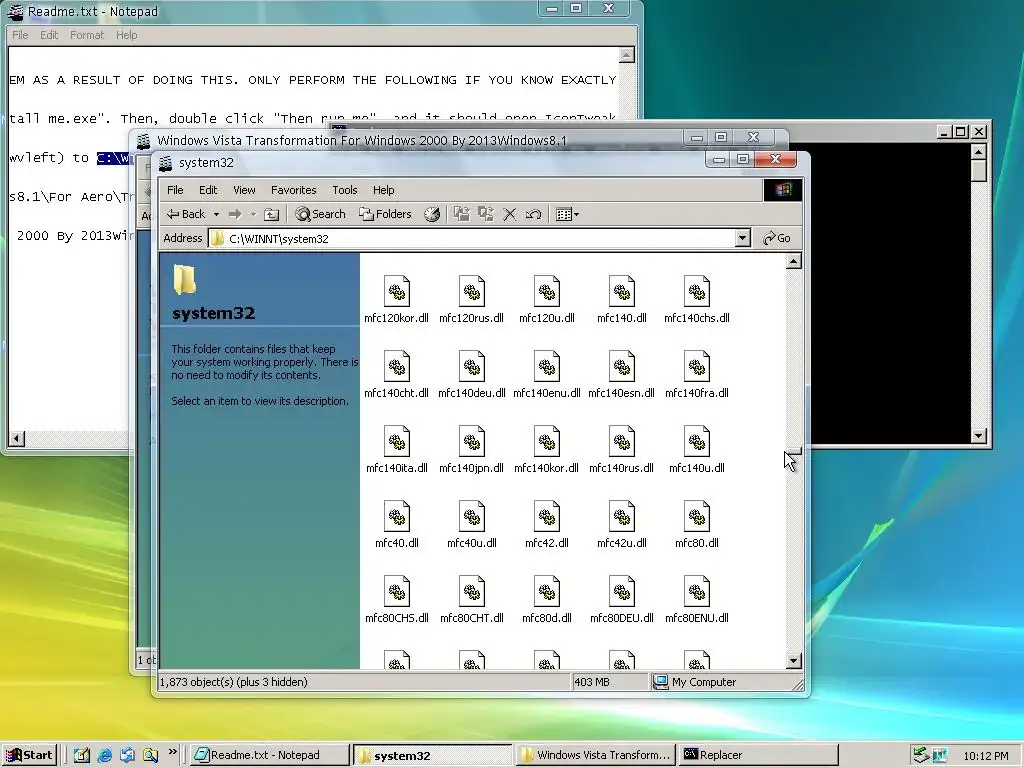This screenshot has width=1024, height=768.
Task: Select the mfc140chs.dll file
Action: 697,299
